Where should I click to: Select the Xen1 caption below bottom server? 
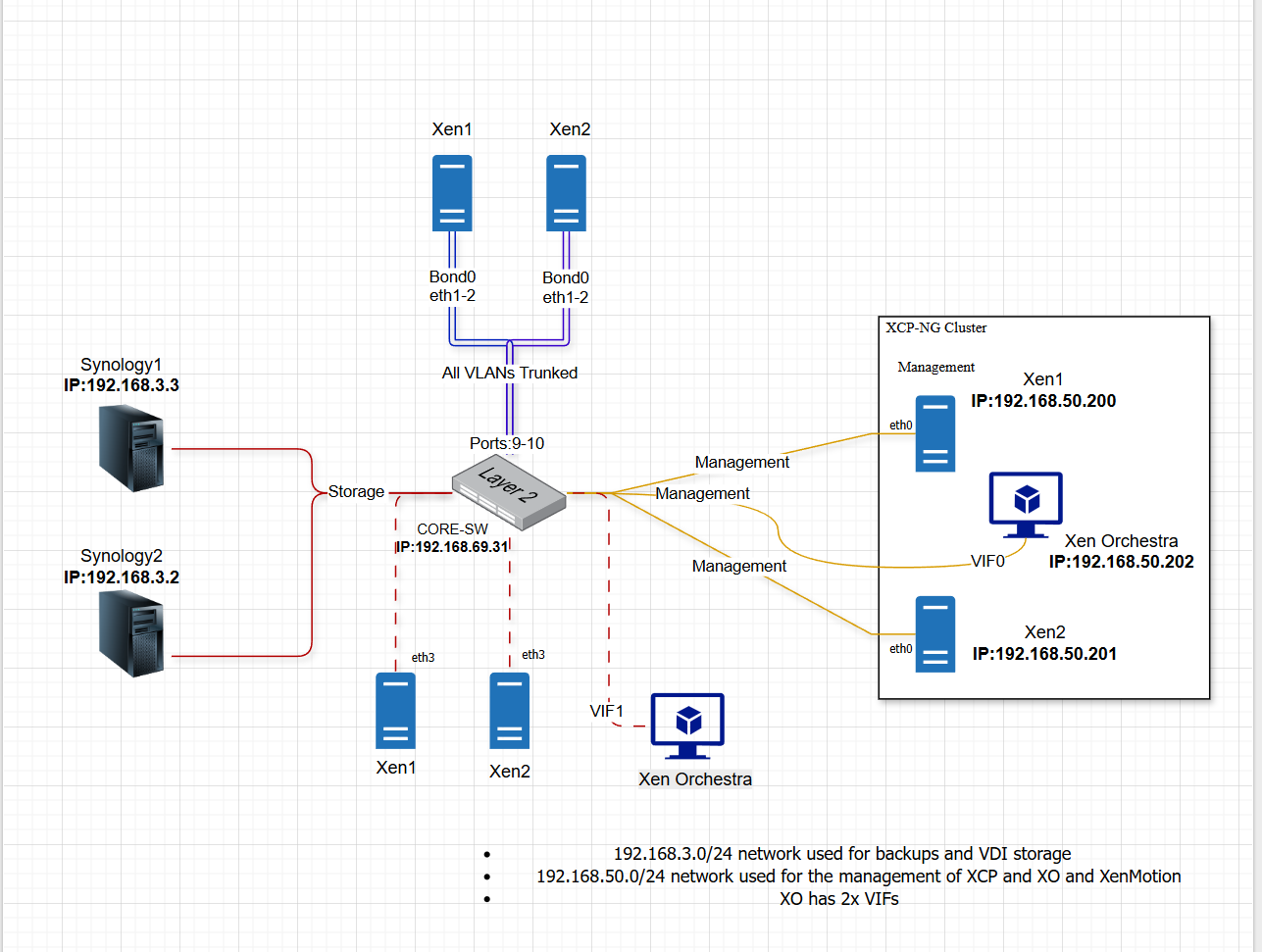click(396, 768)
